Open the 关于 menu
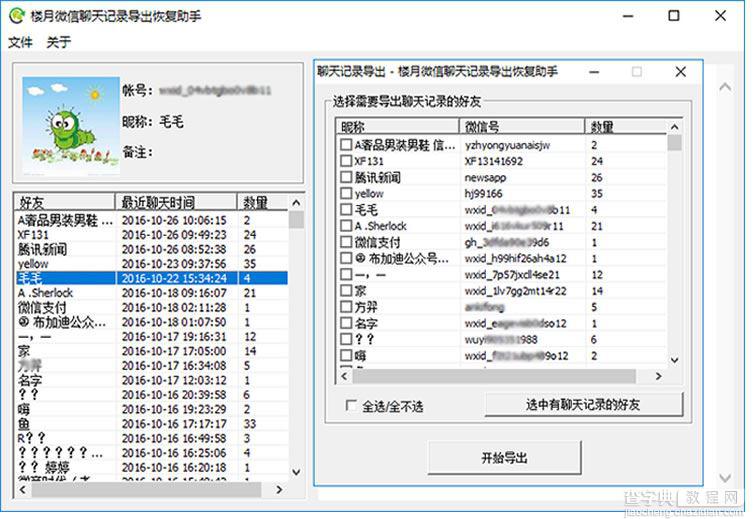 59,42
